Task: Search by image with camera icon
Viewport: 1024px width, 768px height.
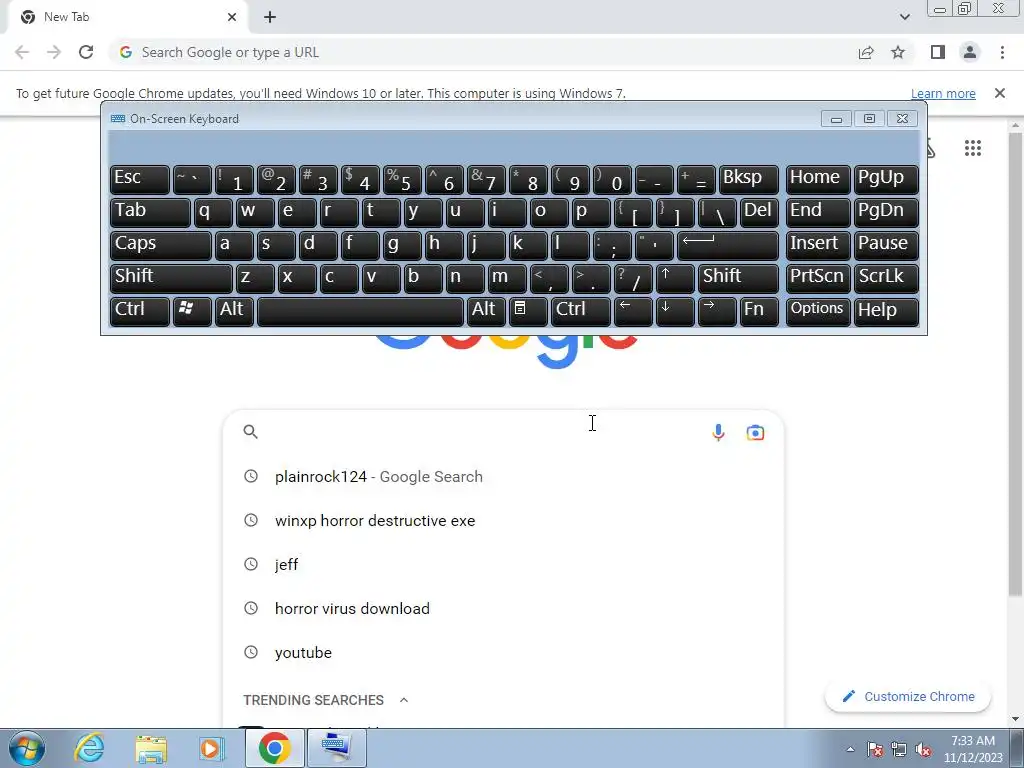Action: pos(755,432)
